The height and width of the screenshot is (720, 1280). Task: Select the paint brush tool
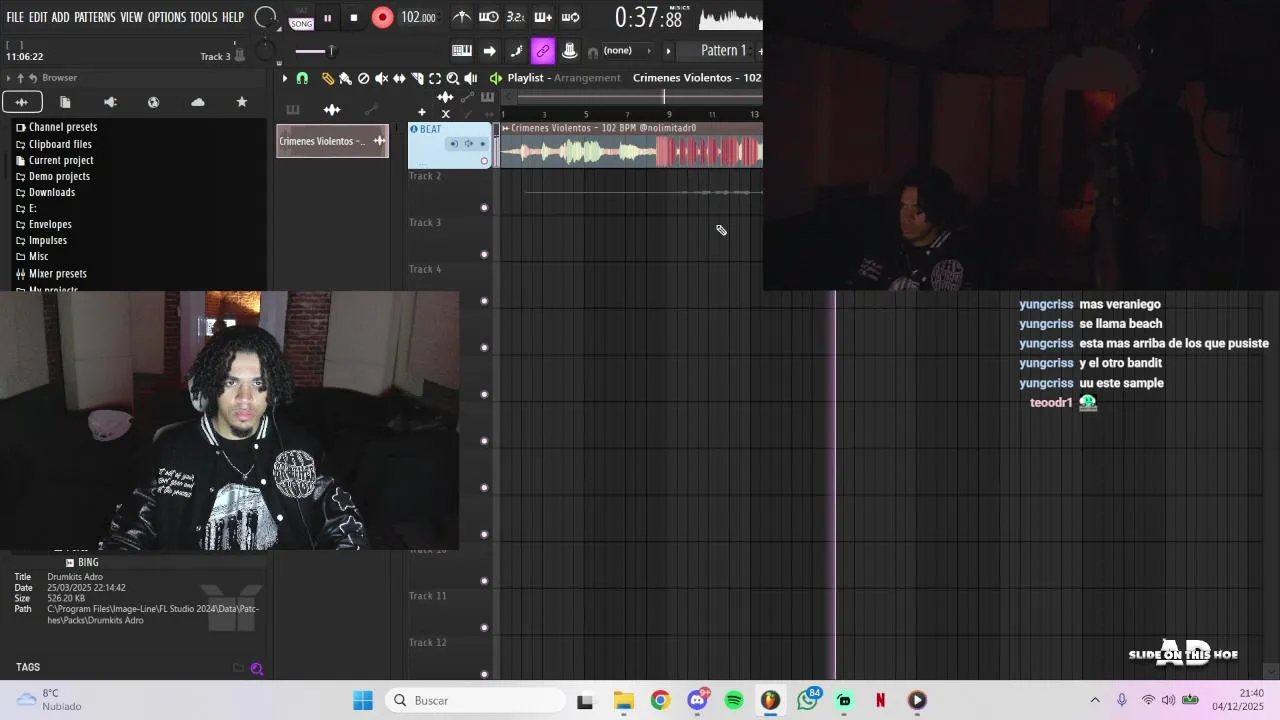345,78
